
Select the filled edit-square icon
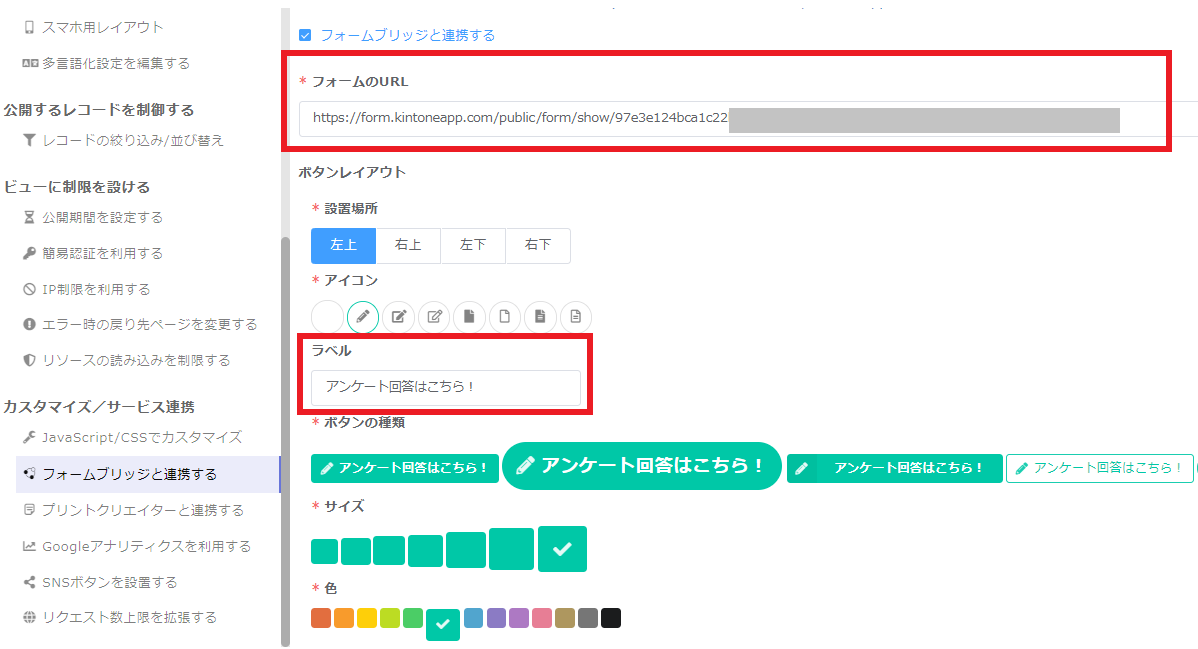(x=398, y=317)
